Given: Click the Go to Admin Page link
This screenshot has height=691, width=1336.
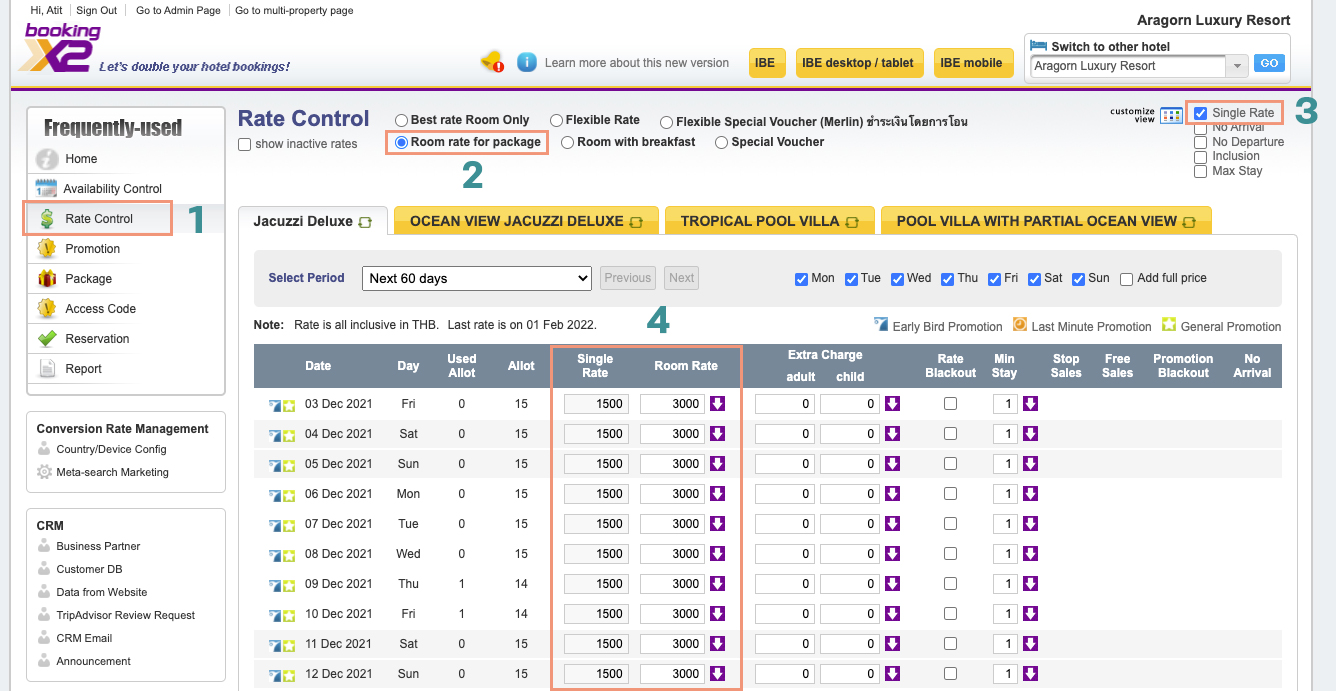Looking at the screenshot, I should pos(177,11).
